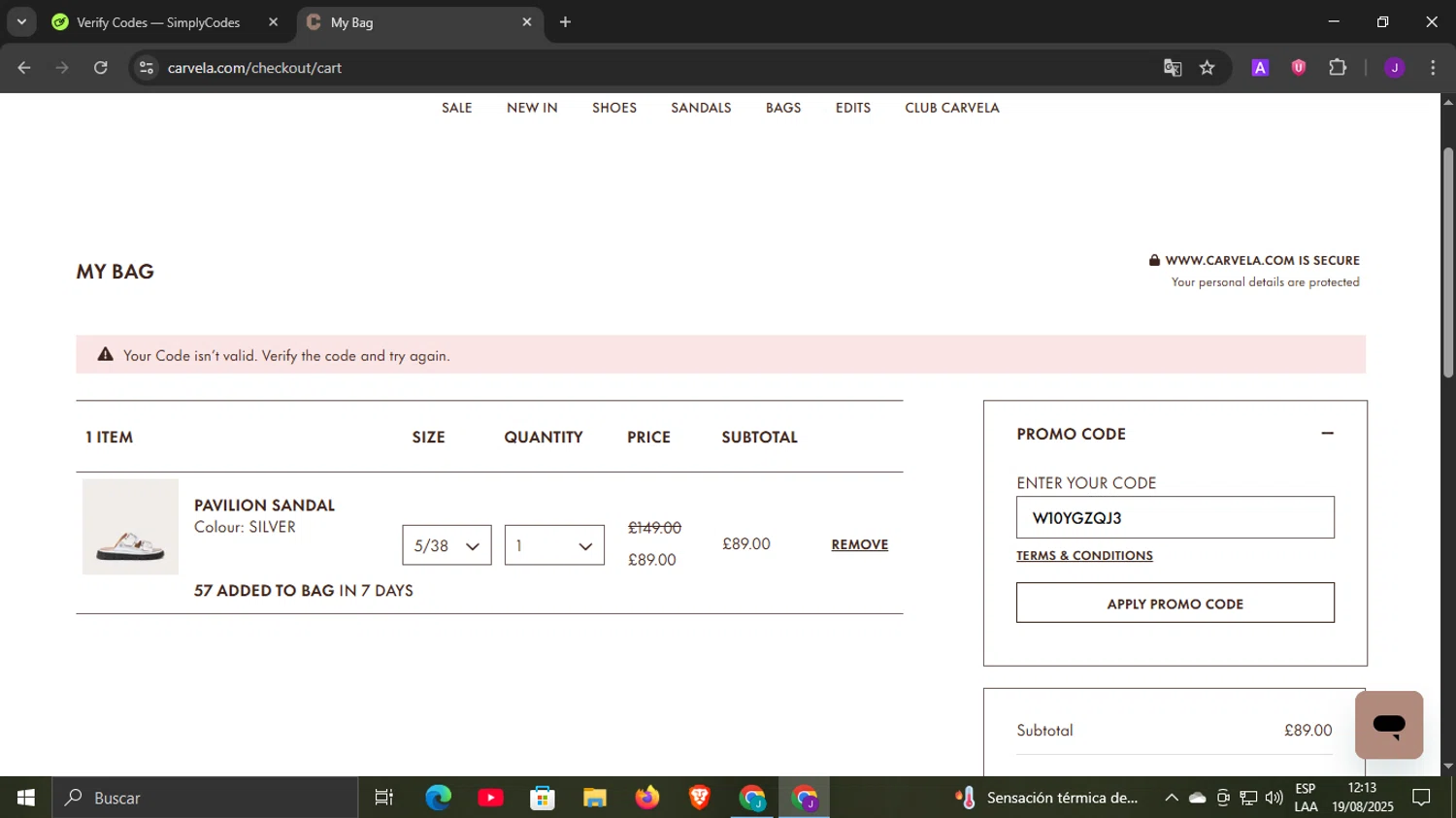Open the purple A extension icon
The width and height of the screenshot is (1456, 818).
(1260, 68)
